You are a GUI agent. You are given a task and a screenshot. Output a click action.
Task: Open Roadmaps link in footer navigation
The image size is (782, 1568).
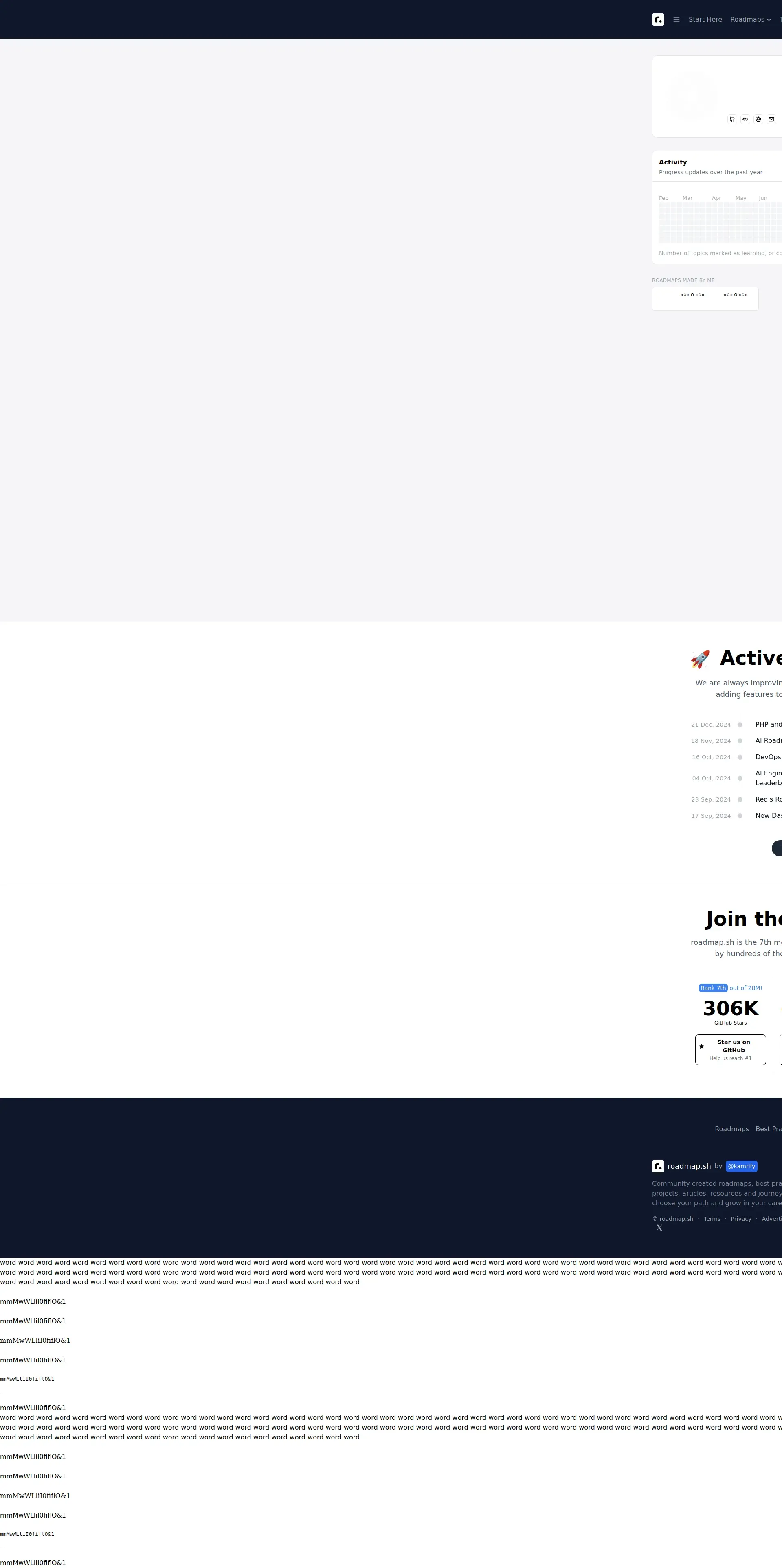[x=731, y=1129]
